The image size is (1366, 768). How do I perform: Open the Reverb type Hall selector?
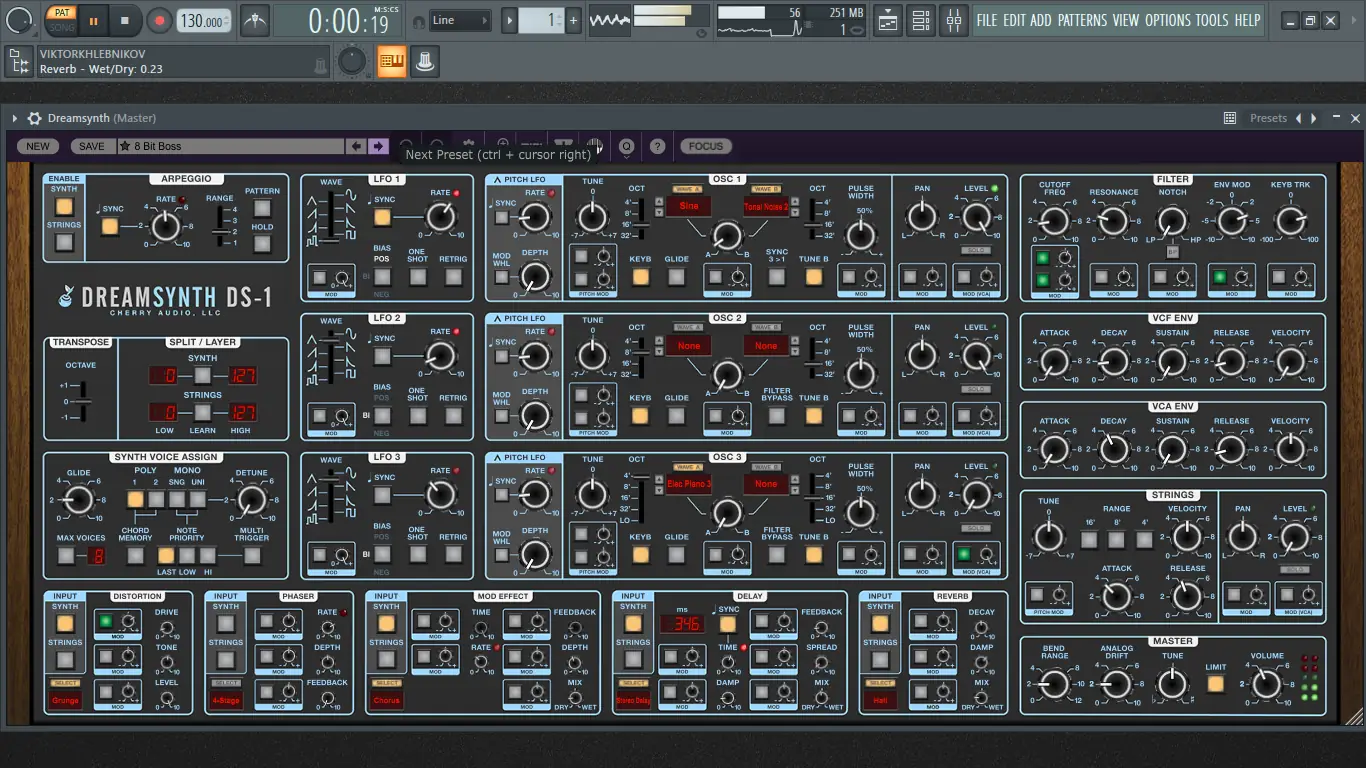click(x=880, y=700)
